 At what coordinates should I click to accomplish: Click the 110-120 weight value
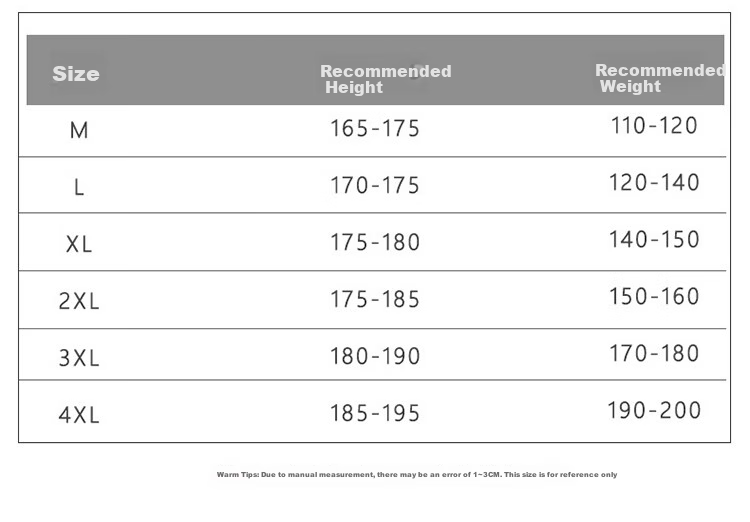(x=654, y=126)
